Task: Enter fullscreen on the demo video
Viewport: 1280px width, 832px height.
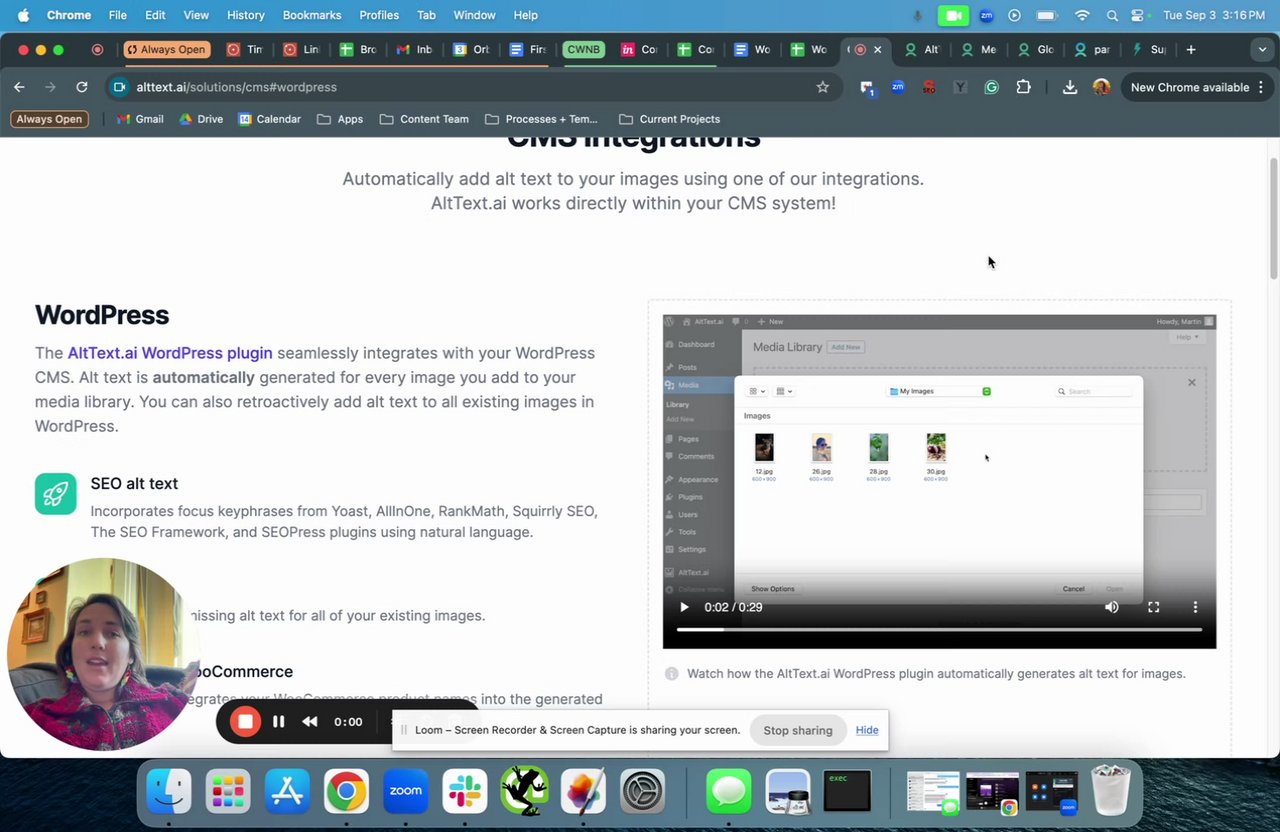Action: pos(1153,607)
